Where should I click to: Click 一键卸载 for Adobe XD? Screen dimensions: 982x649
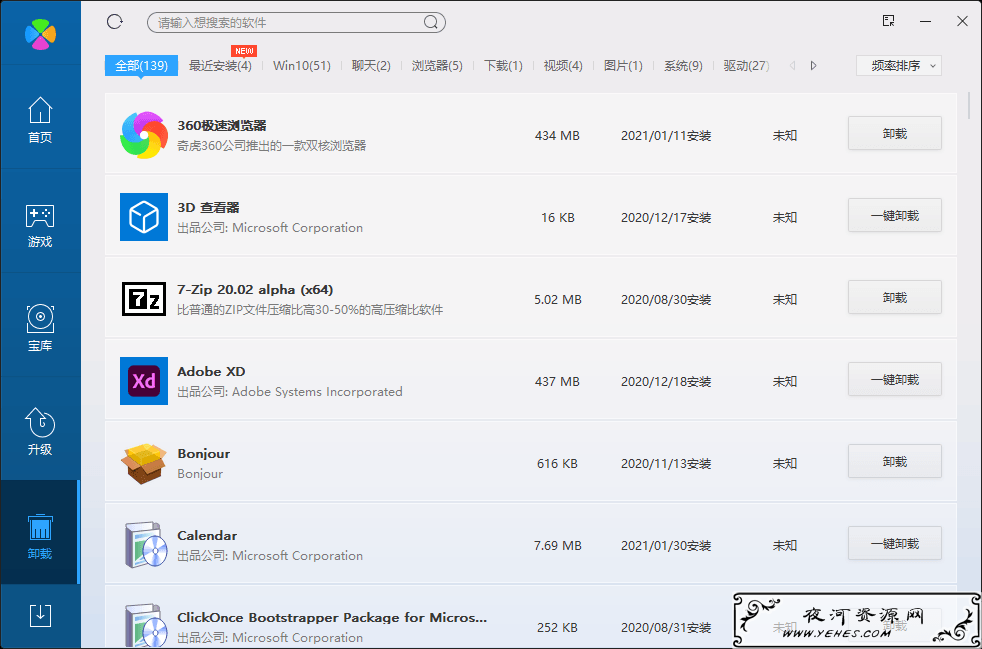(x=895, y=380)
